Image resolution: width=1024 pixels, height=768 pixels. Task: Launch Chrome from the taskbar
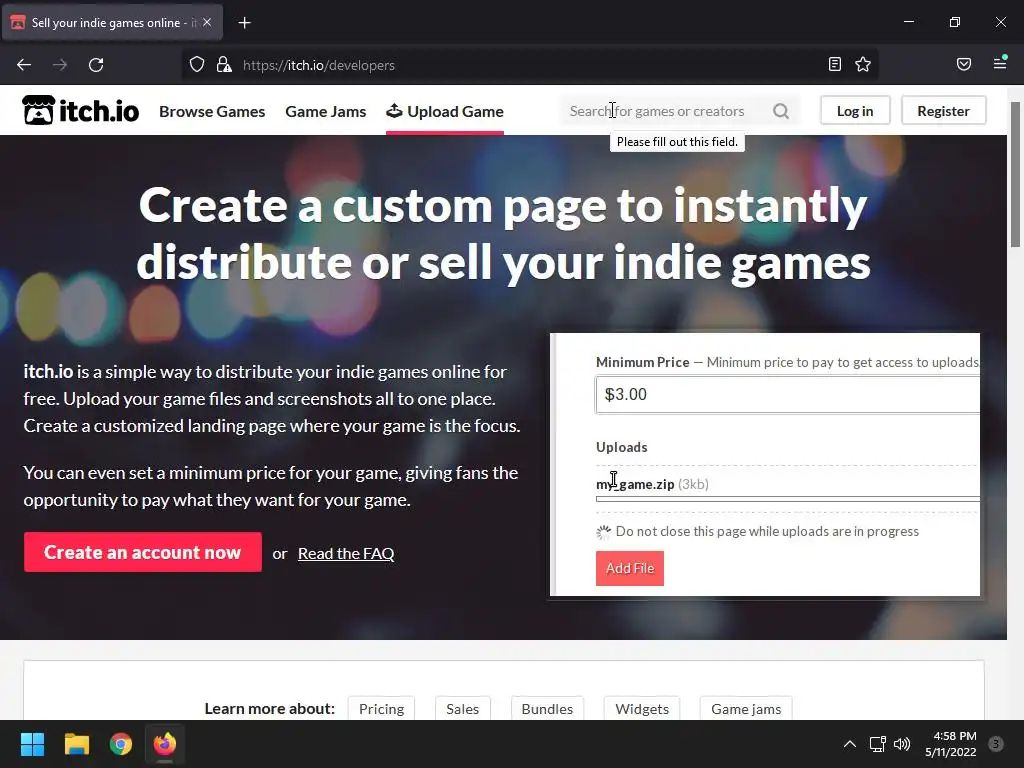pos(121,744)
